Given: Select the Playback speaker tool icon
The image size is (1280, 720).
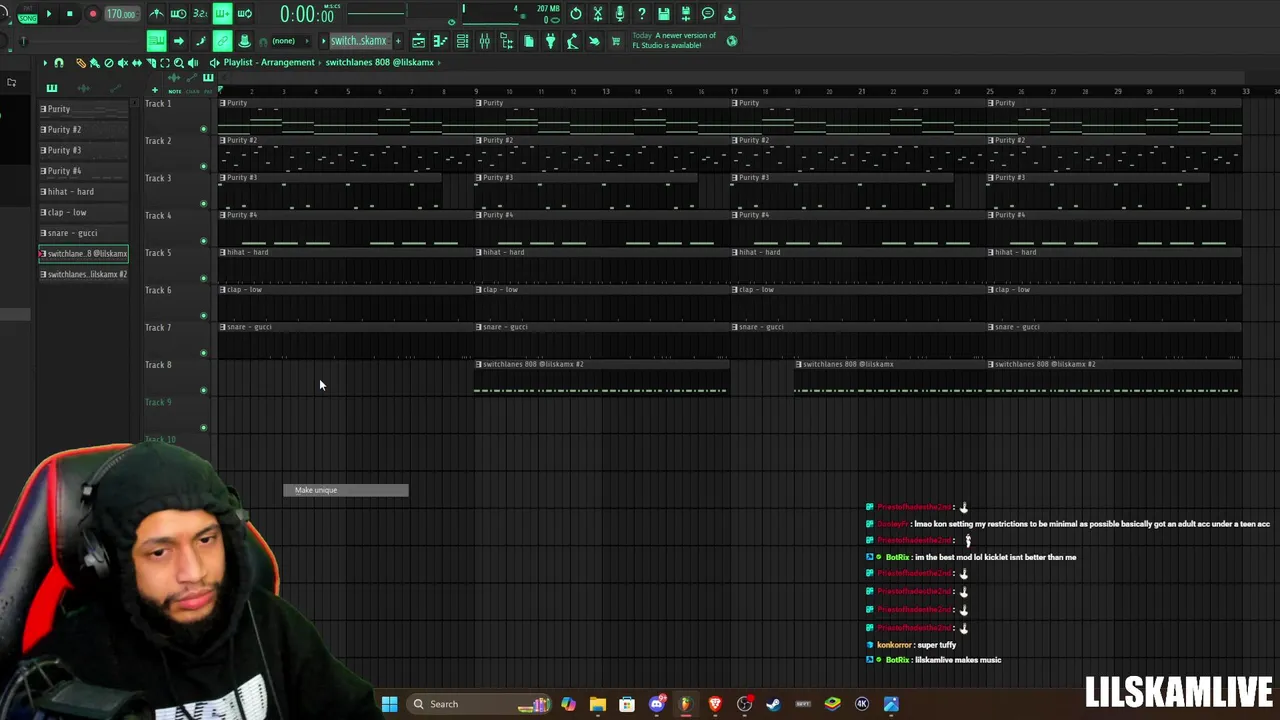Looking at the screenshot, I should [x=193, y=63].
